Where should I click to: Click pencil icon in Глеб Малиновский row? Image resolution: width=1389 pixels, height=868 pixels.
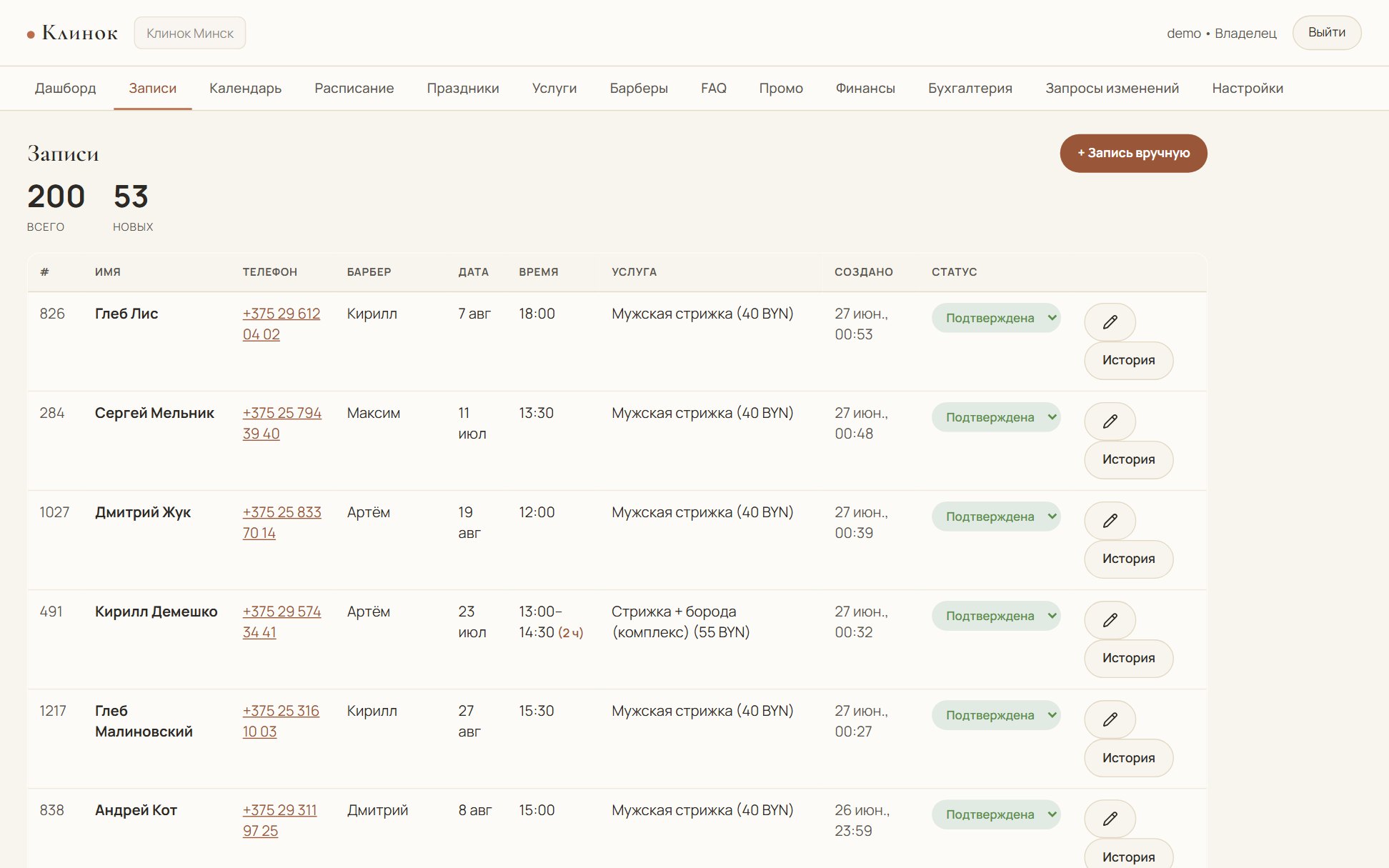pyautogui.click(x=1110, y=719)
